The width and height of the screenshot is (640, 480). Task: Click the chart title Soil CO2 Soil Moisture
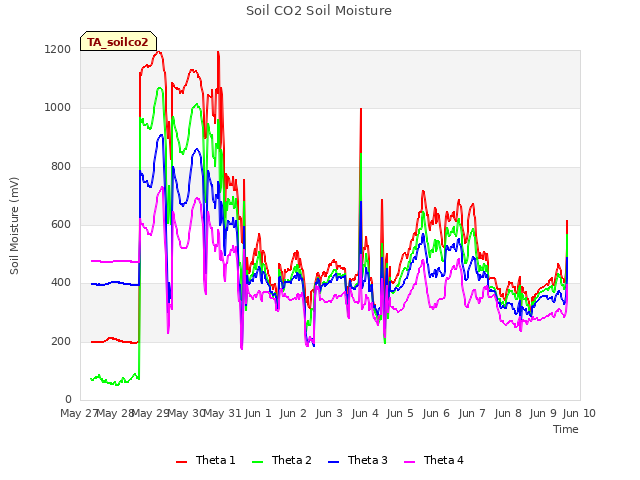tap(319, 11)
